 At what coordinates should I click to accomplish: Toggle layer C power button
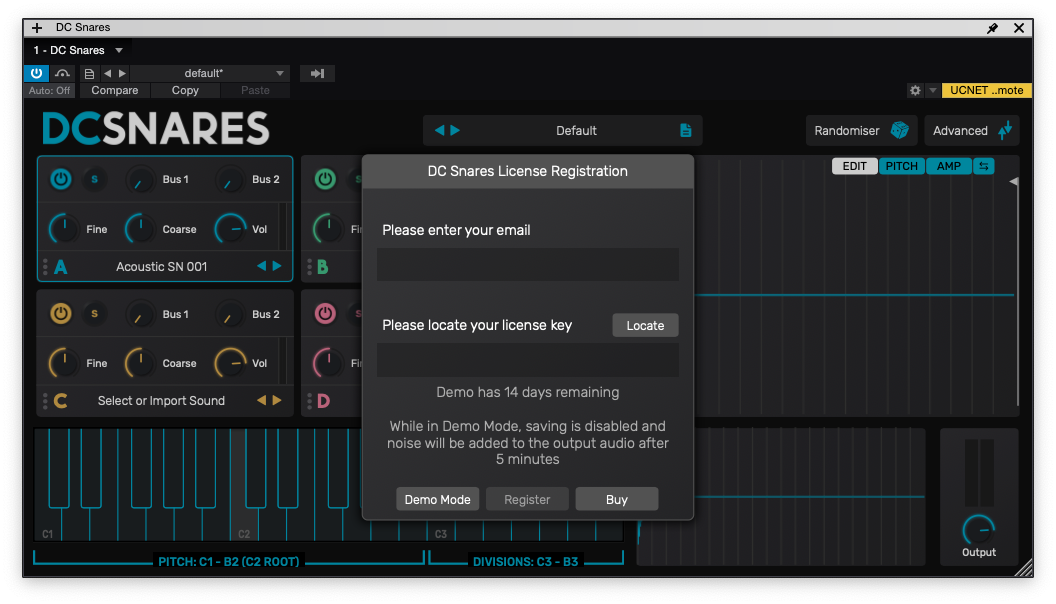click(x=61, y=314)
